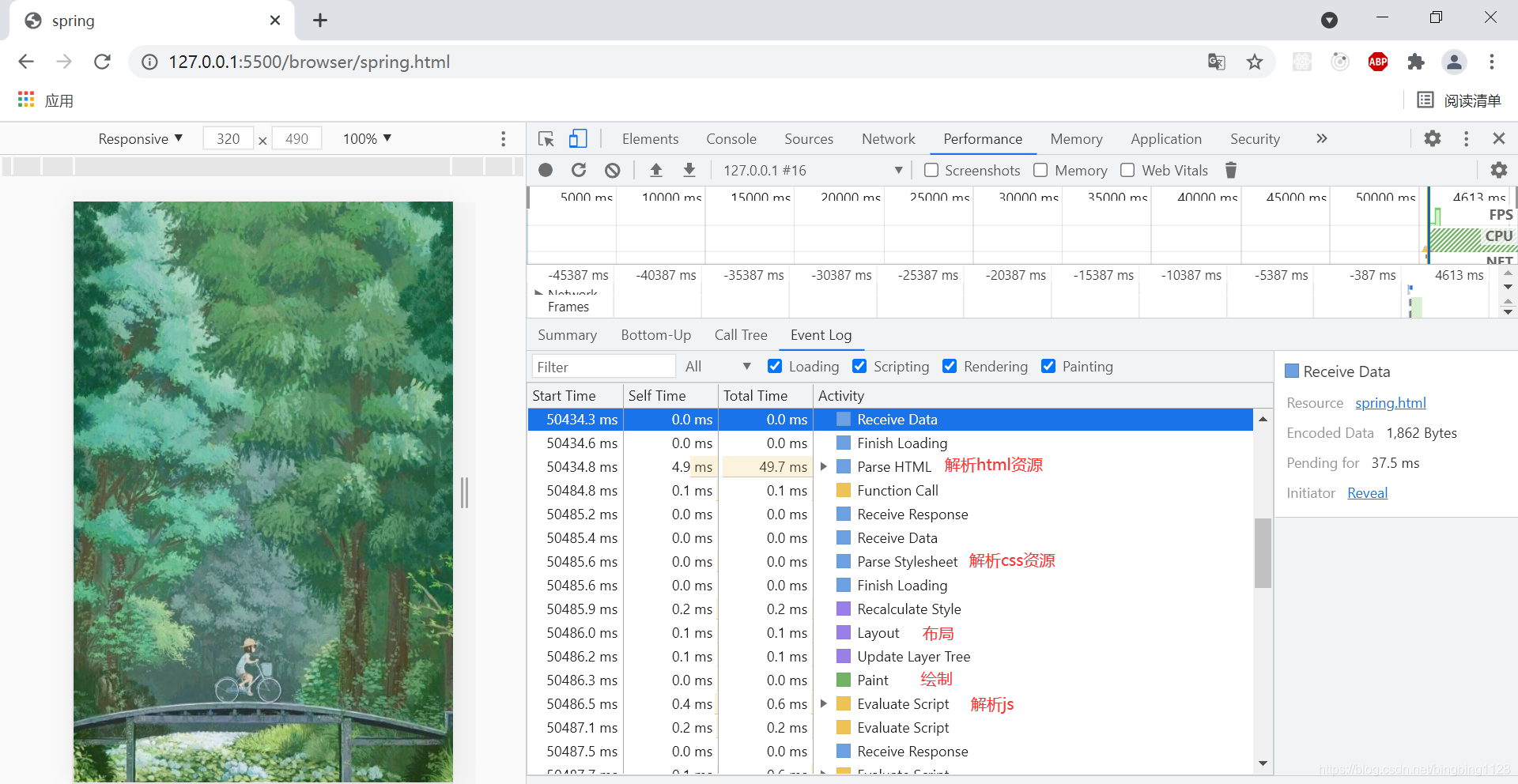Click the browser forward arrow

(64, 62)
